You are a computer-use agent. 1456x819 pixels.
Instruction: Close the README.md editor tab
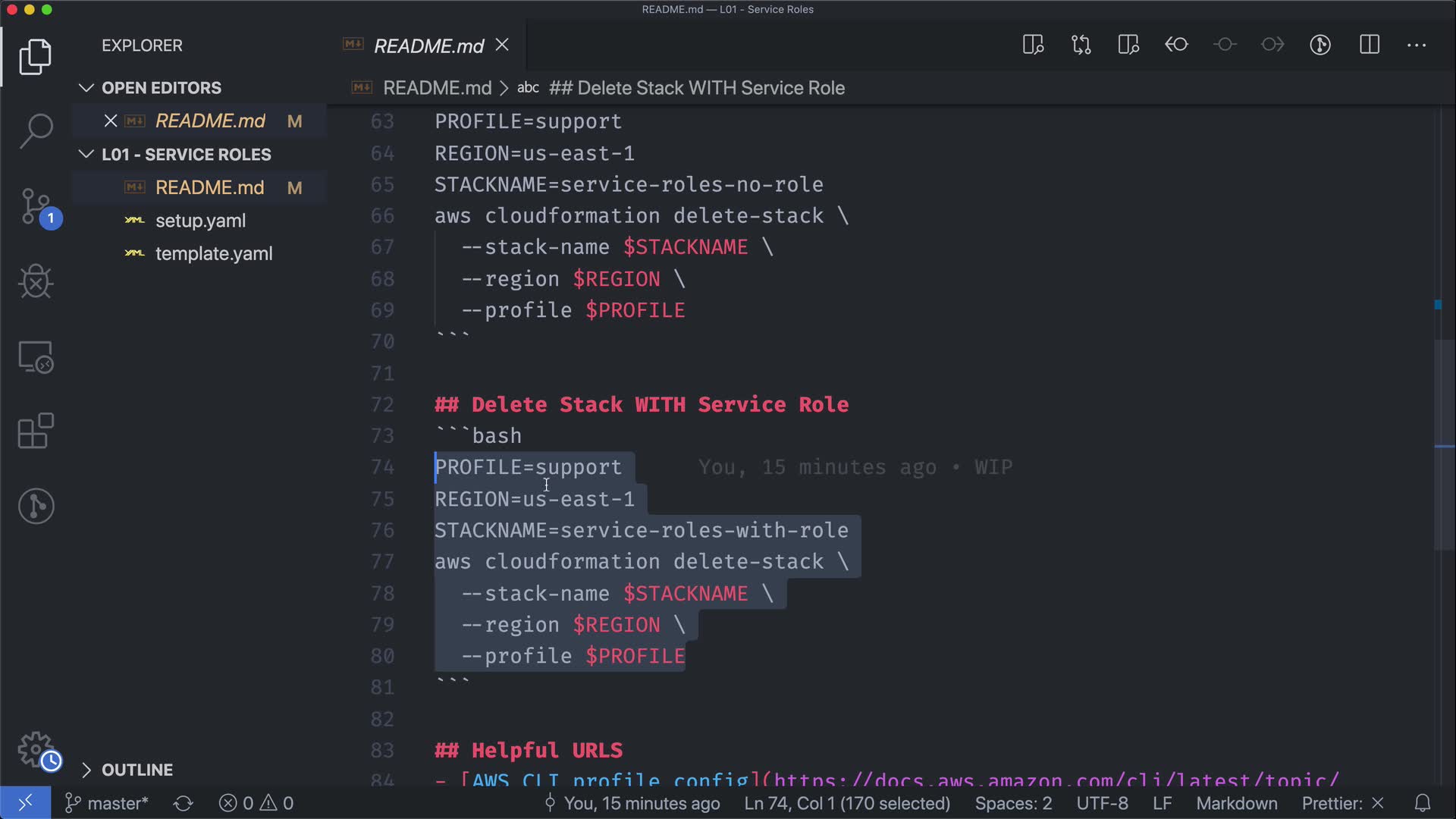point(502,45)
